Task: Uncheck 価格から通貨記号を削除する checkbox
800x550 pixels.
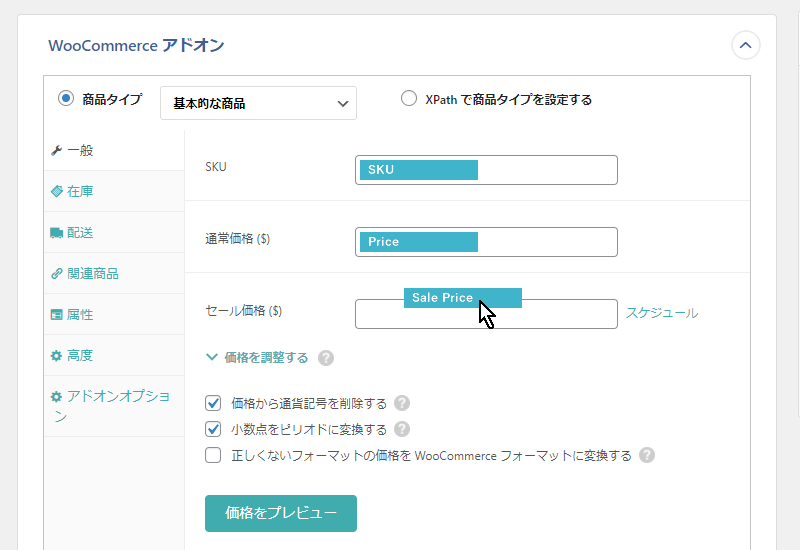Action: click(x=213, y=403)
